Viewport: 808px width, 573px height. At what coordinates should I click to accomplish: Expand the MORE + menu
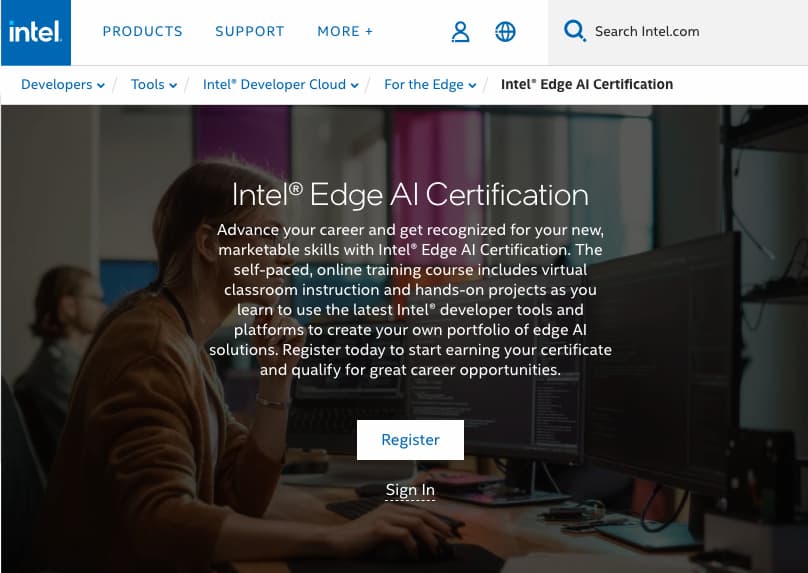345,31
